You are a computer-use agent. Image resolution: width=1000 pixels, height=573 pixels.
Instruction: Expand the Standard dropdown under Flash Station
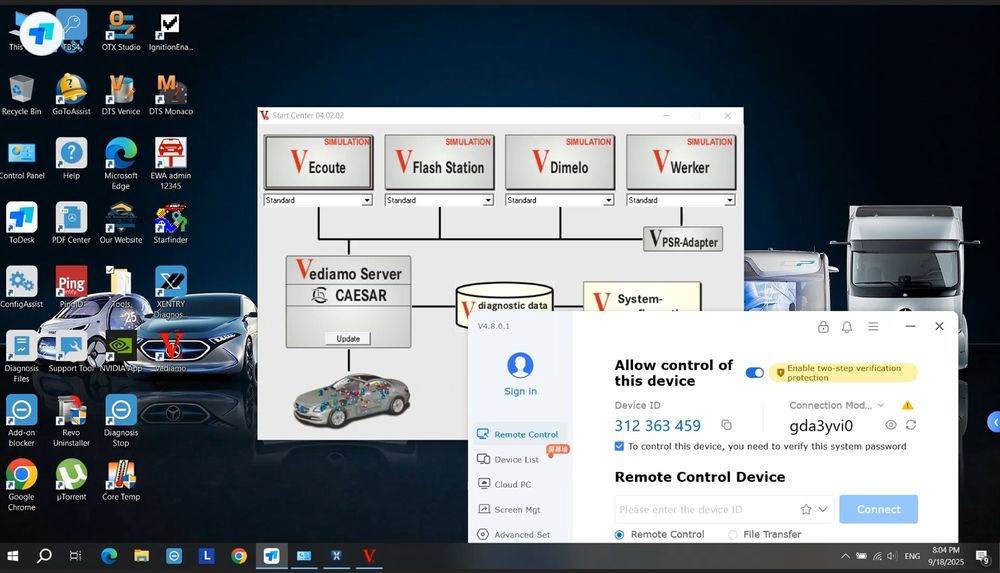point(488,200)
